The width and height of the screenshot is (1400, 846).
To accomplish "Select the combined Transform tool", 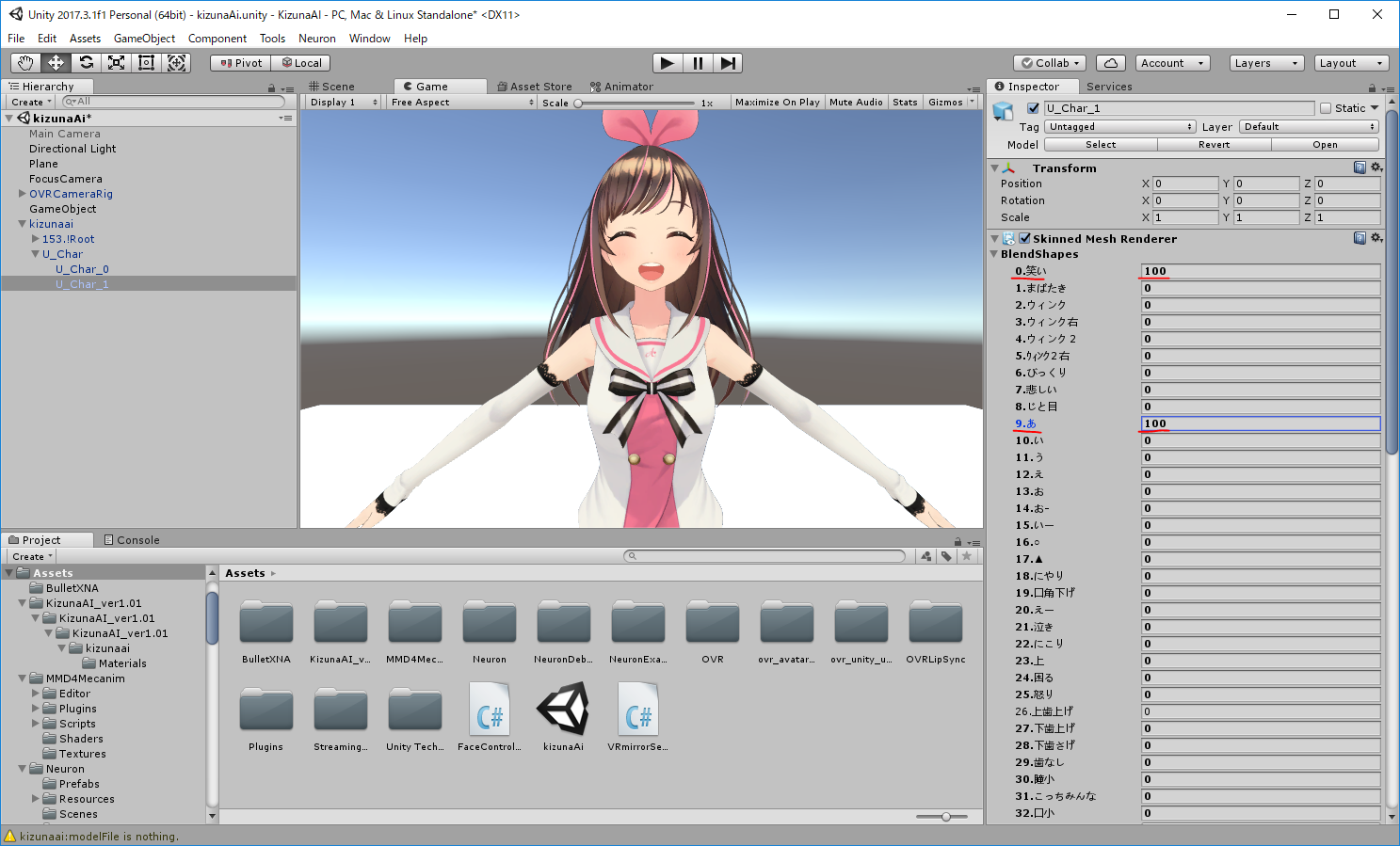I will (x=176, y=63).
